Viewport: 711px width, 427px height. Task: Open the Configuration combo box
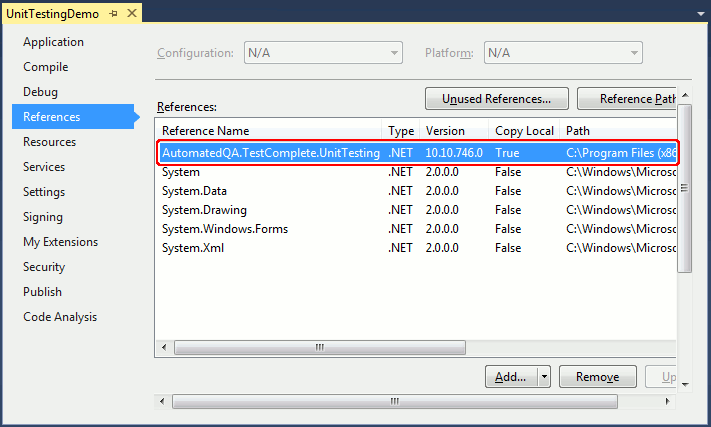[323, 53]
